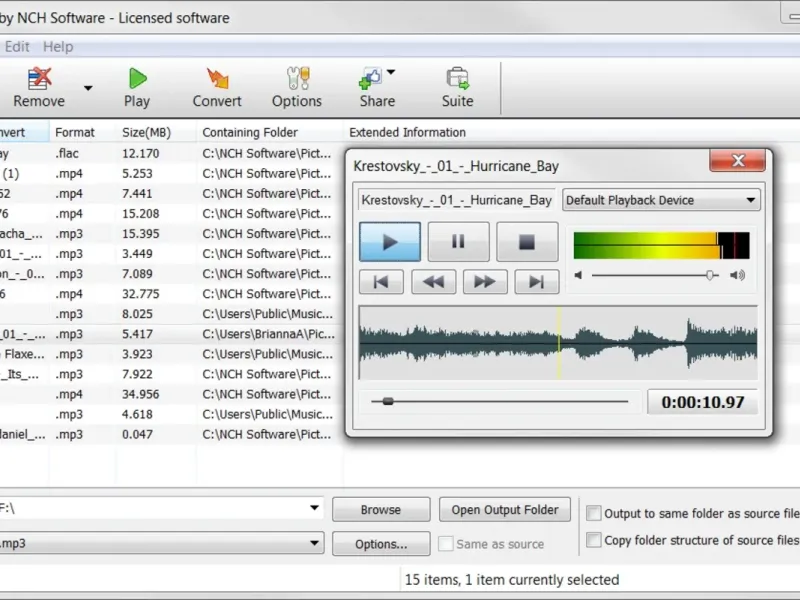Image resolution: width=800 pixels, height=600 pixels.
Task: Select the row with size 15.208
Action: tap(171, 214)
